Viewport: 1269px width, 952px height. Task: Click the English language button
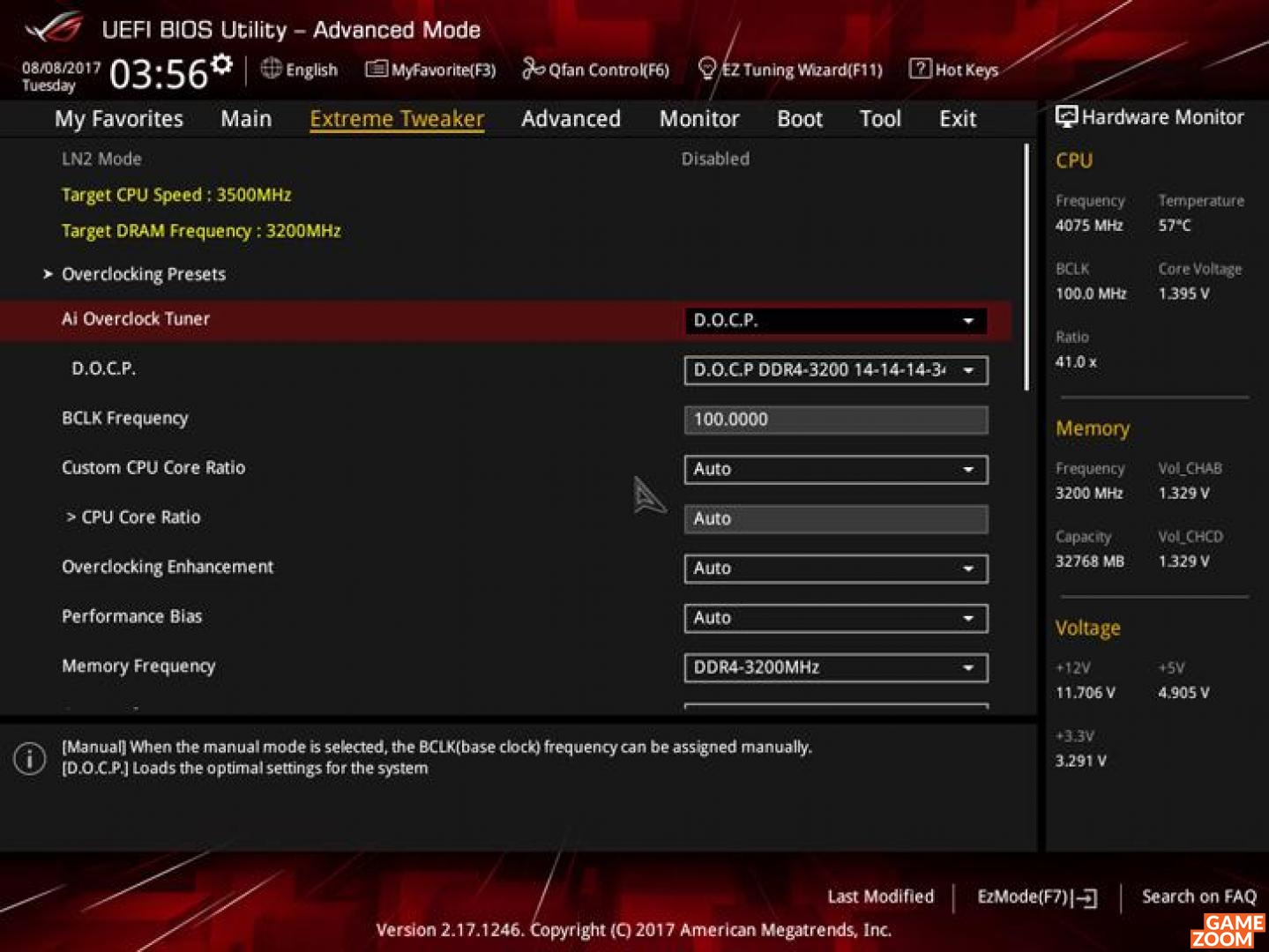point(300,69)
